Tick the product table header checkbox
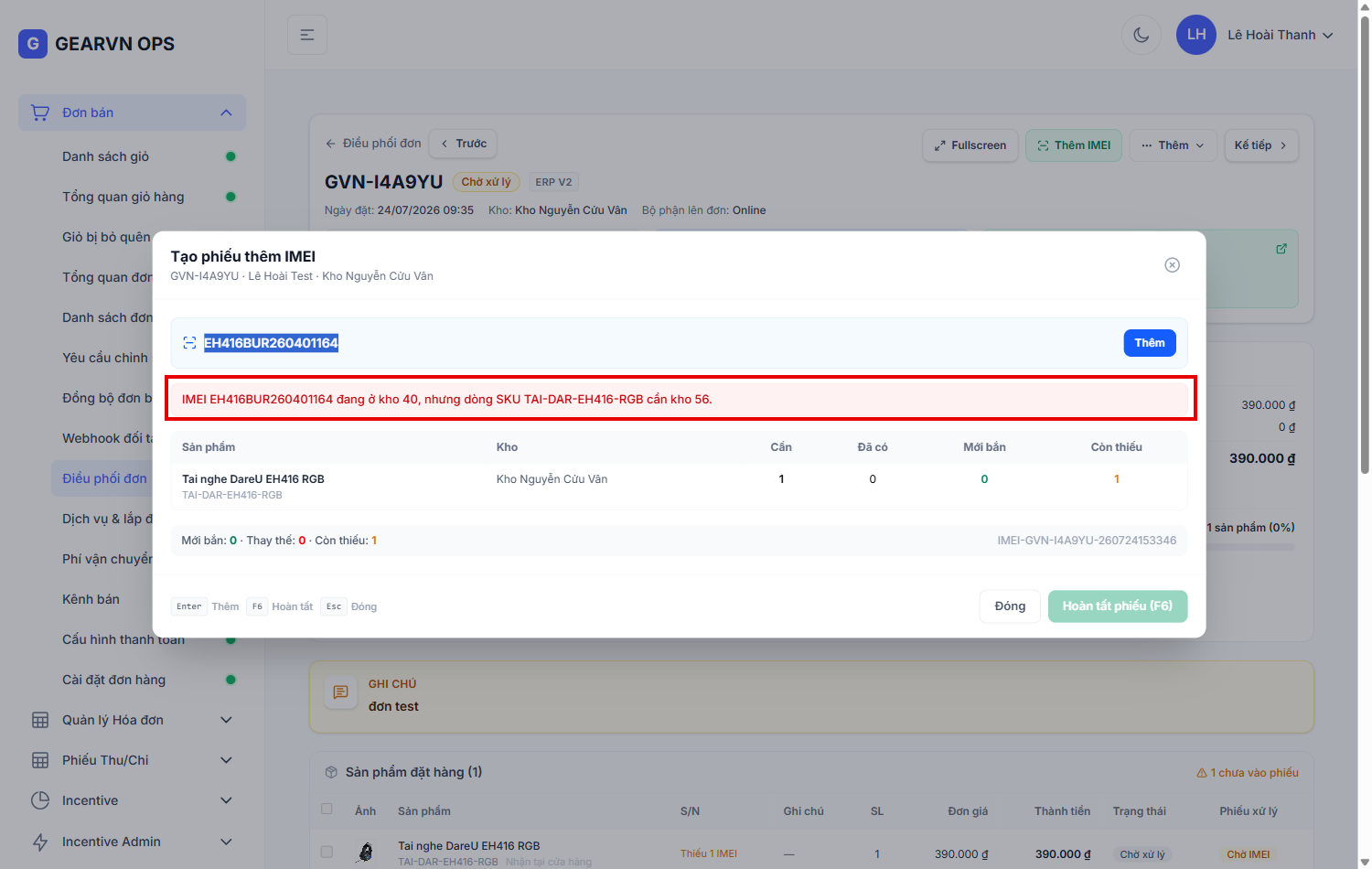Screen dimensions: 1372x869 pyautogui.click(x=327, y=809)
